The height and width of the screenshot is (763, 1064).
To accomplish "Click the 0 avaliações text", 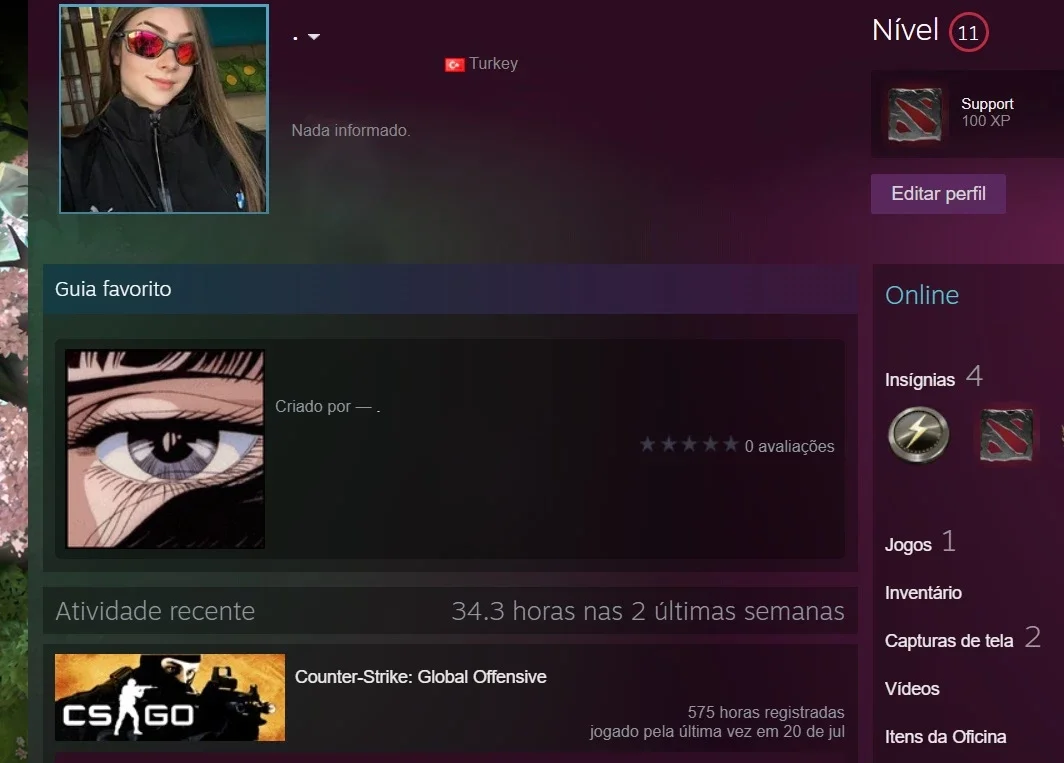I will click(789, 446).
